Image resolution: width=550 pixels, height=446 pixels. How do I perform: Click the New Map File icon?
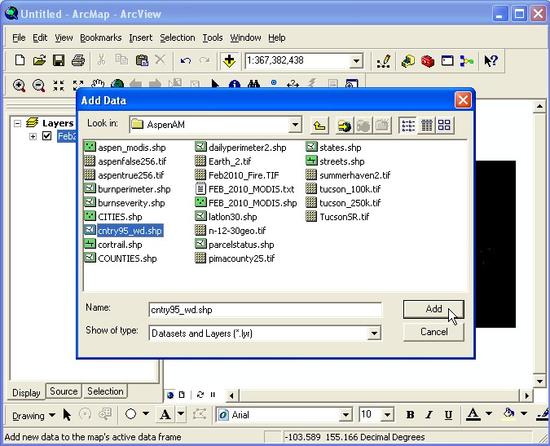20,60
